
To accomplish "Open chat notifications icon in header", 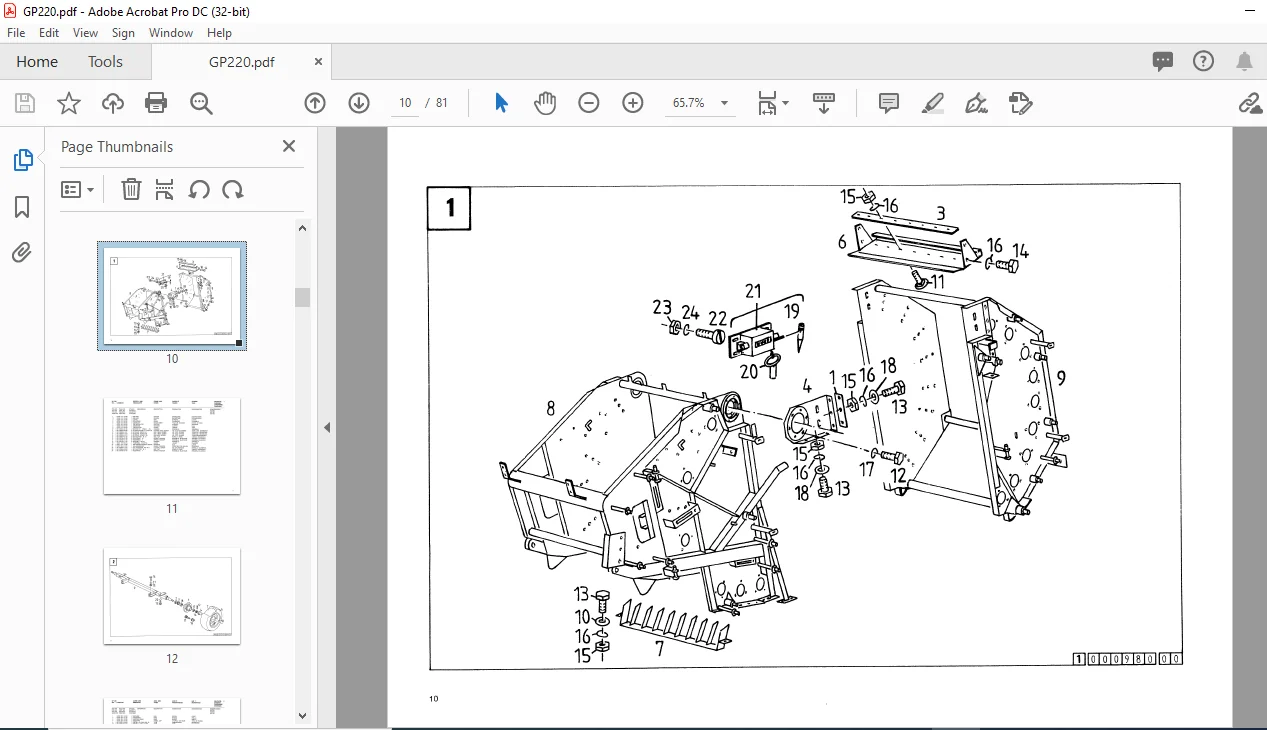I will pyautogui.click(x=1163, y=62).
